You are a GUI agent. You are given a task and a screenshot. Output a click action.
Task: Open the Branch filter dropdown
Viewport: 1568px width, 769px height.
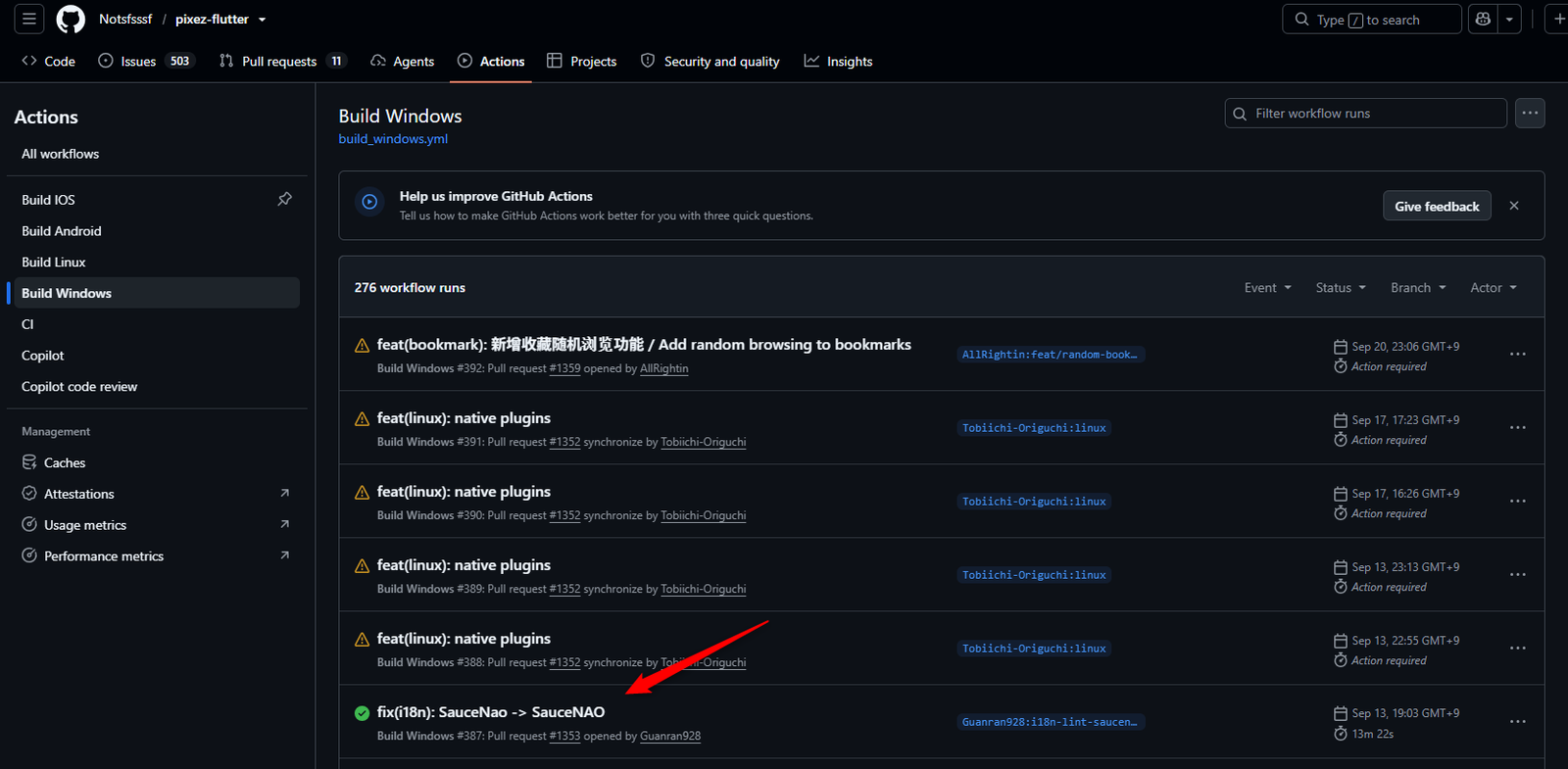click(1418, 287)
